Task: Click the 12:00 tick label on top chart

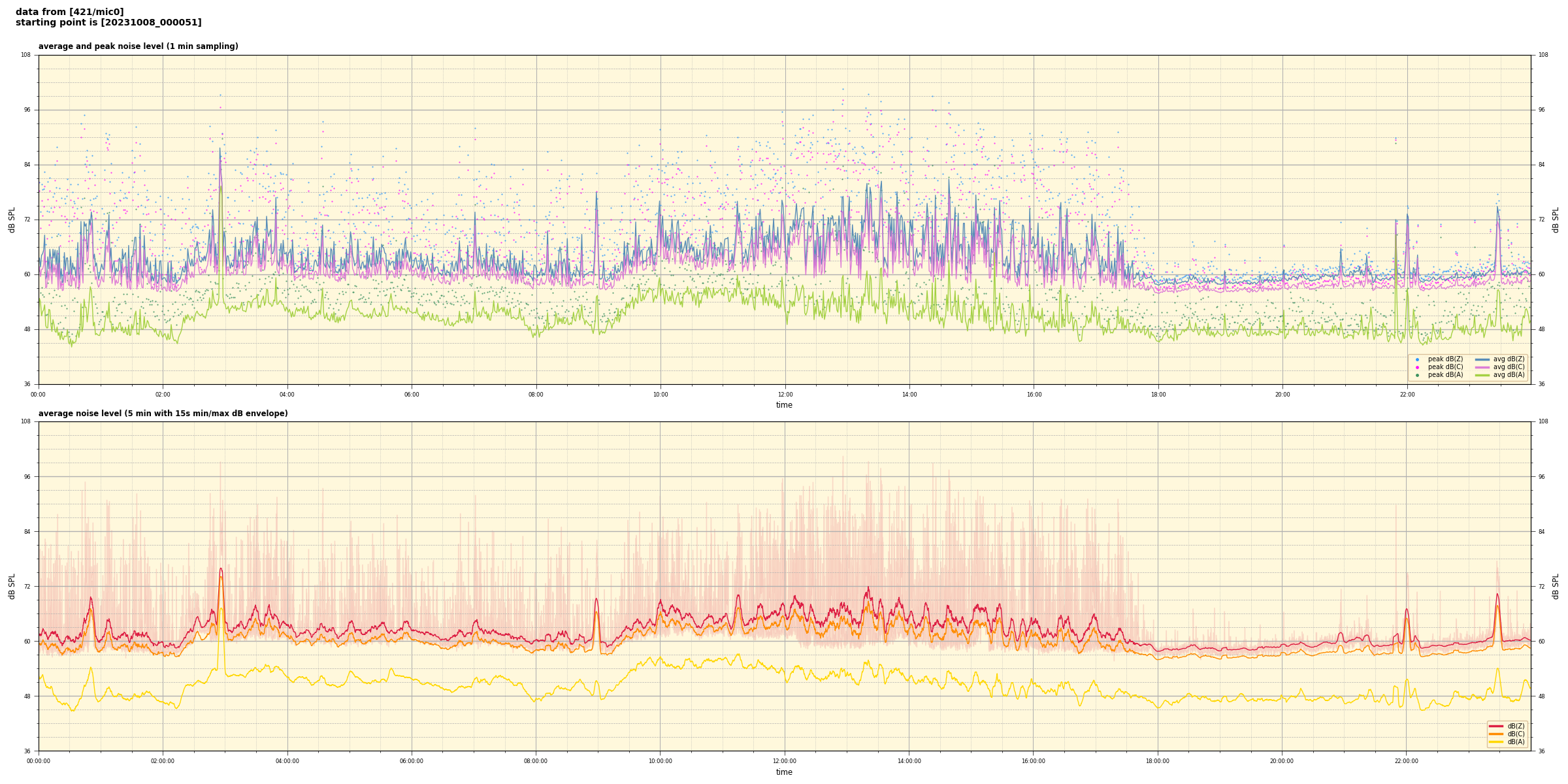Action: coord(785,395)
